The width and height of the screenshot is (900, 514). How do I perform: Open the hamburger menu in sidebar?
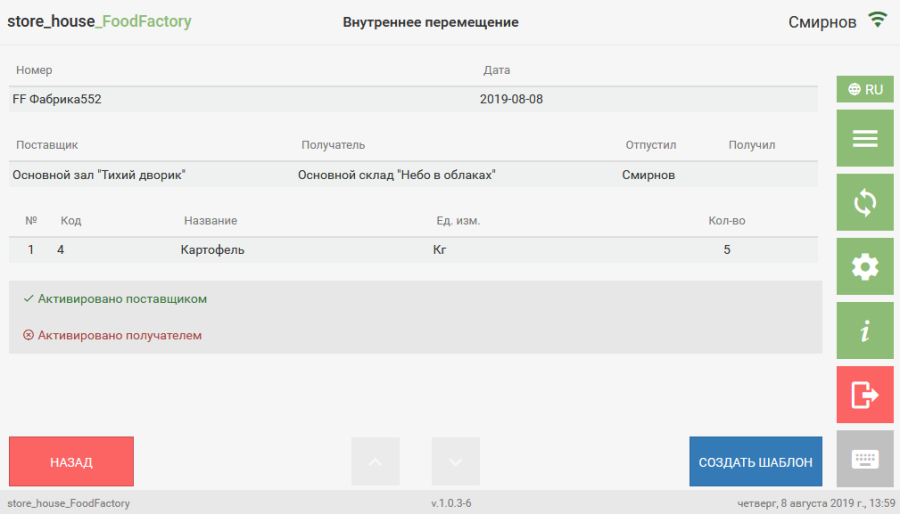864,138
